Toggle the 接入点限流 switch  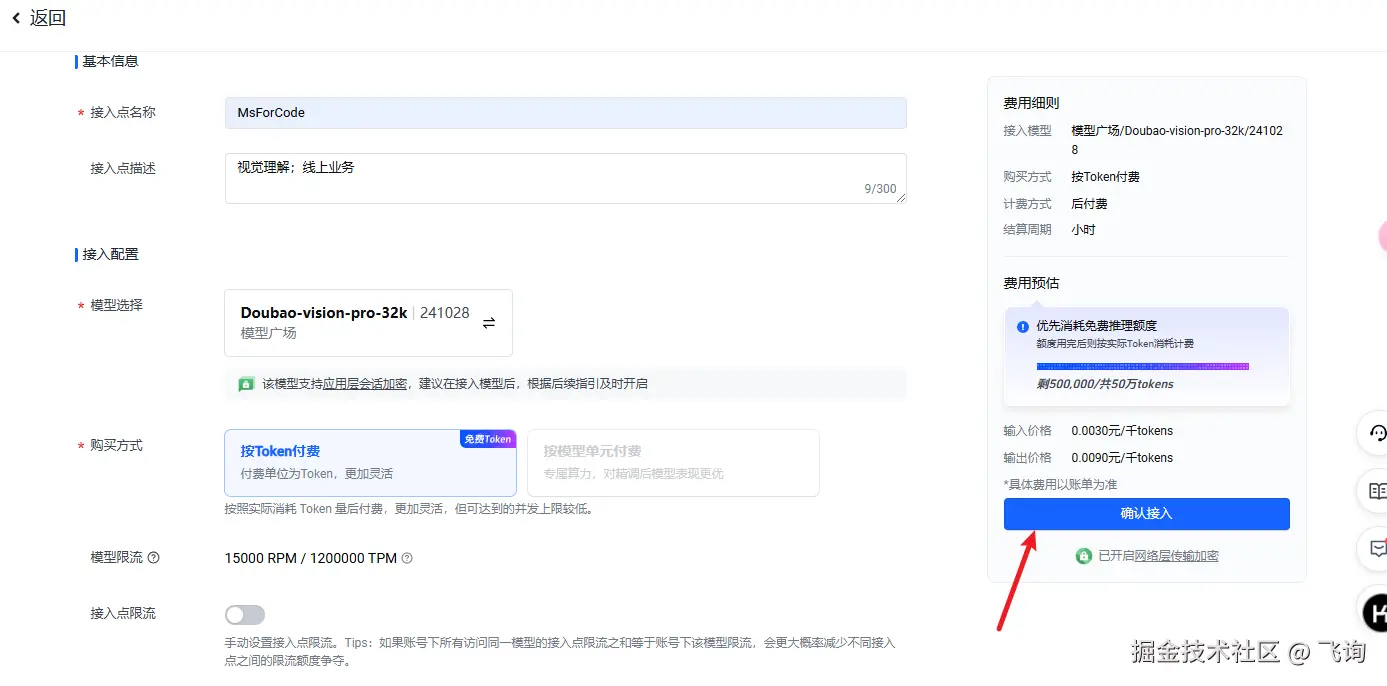point(245,615)
